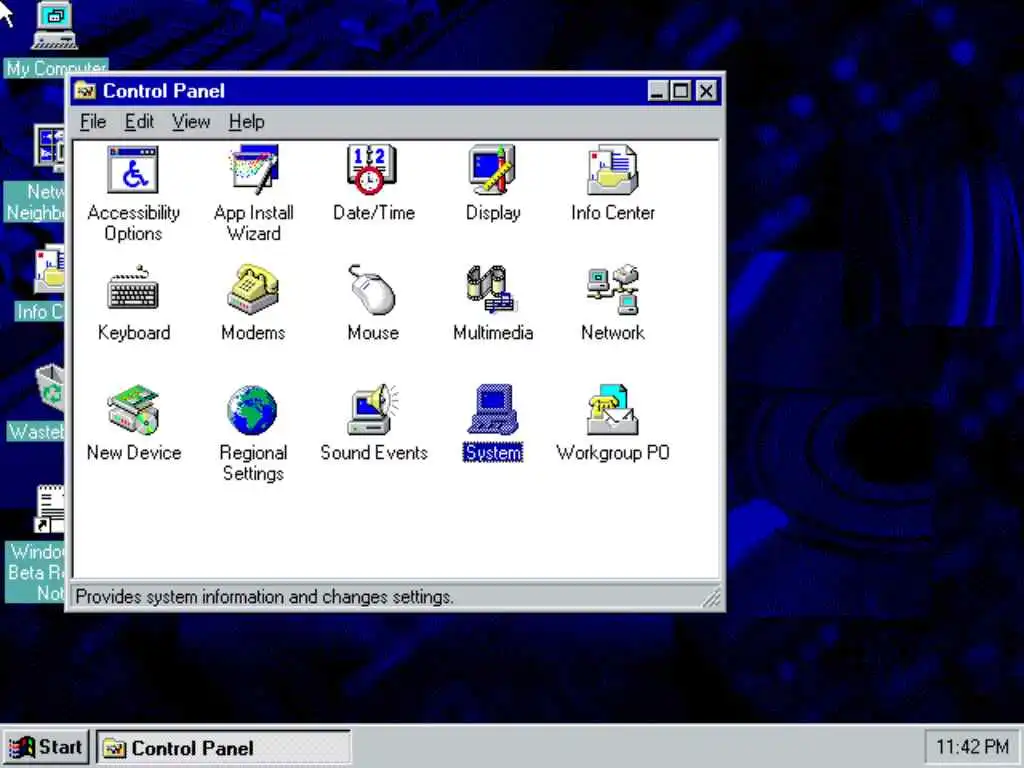Open the Edit menu
Viewport: 1024px width, 768px height.
click(139, 121)
